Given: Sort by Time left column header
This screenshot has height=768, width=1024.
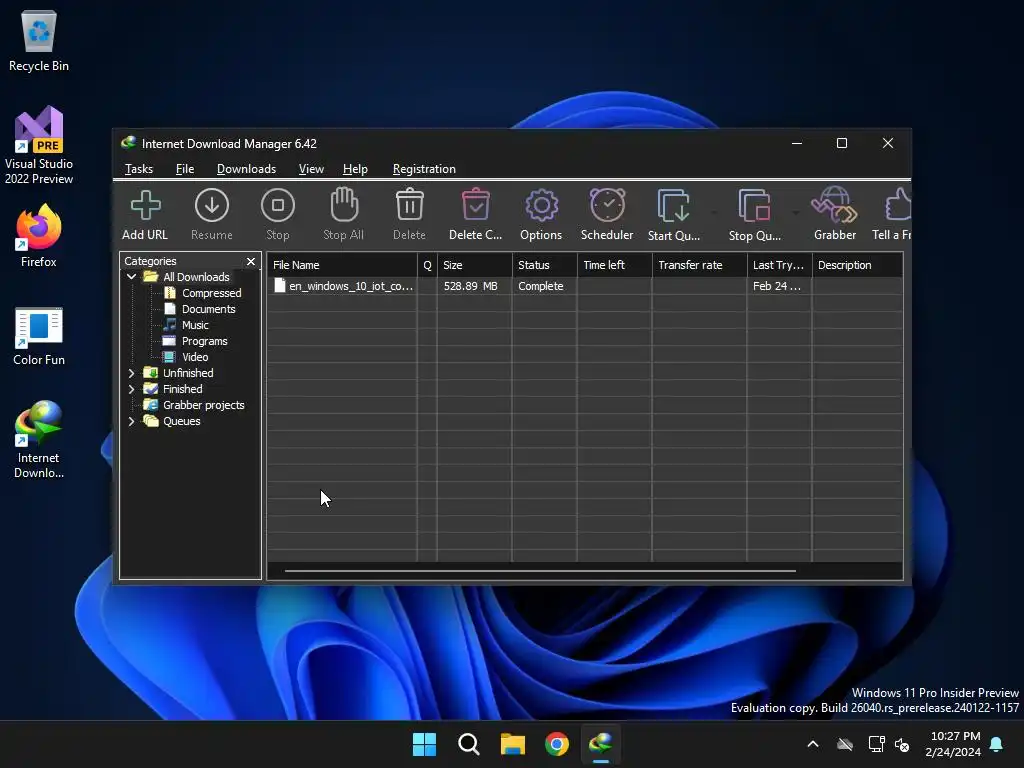Looking at the screenshot, I should coord(615,265).
